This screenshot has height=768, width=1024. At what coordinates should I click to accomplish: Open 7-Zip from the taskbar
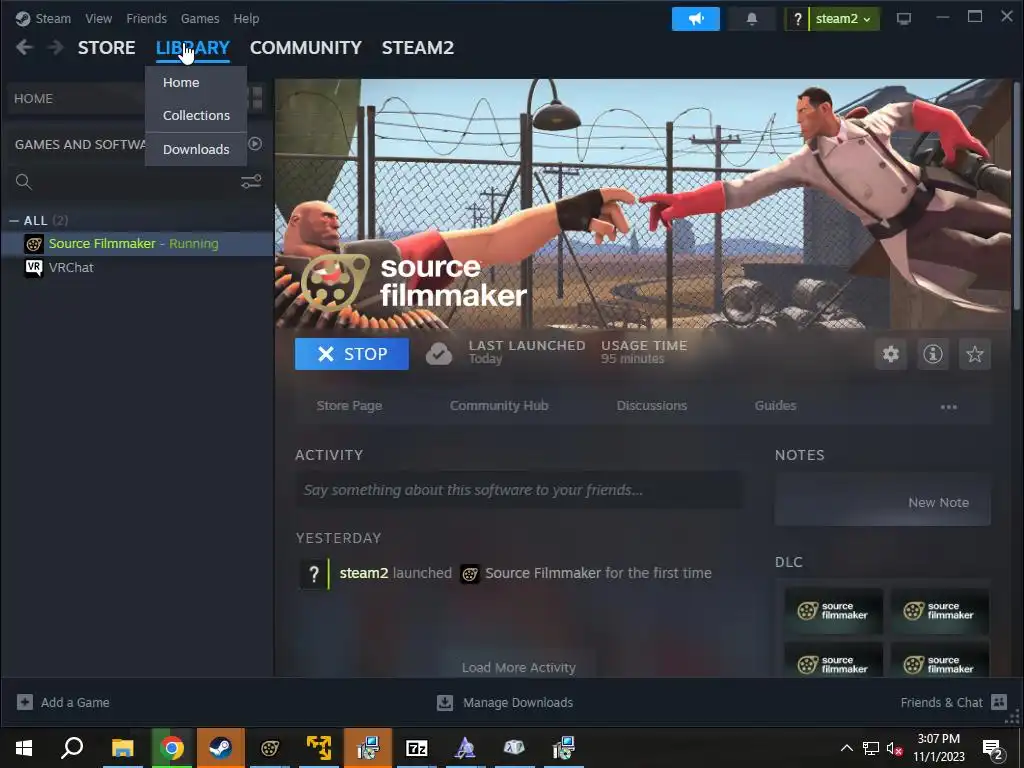pyautogui.click(x=416, y=747)
